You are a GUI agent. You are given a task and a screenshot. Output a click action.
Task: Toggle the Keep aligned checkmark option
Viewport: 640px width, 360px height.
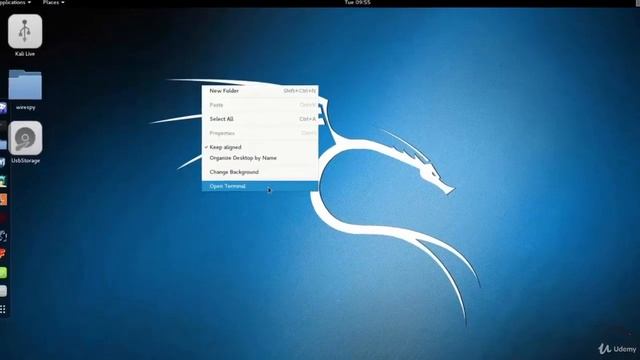click(x=260, y=147)
